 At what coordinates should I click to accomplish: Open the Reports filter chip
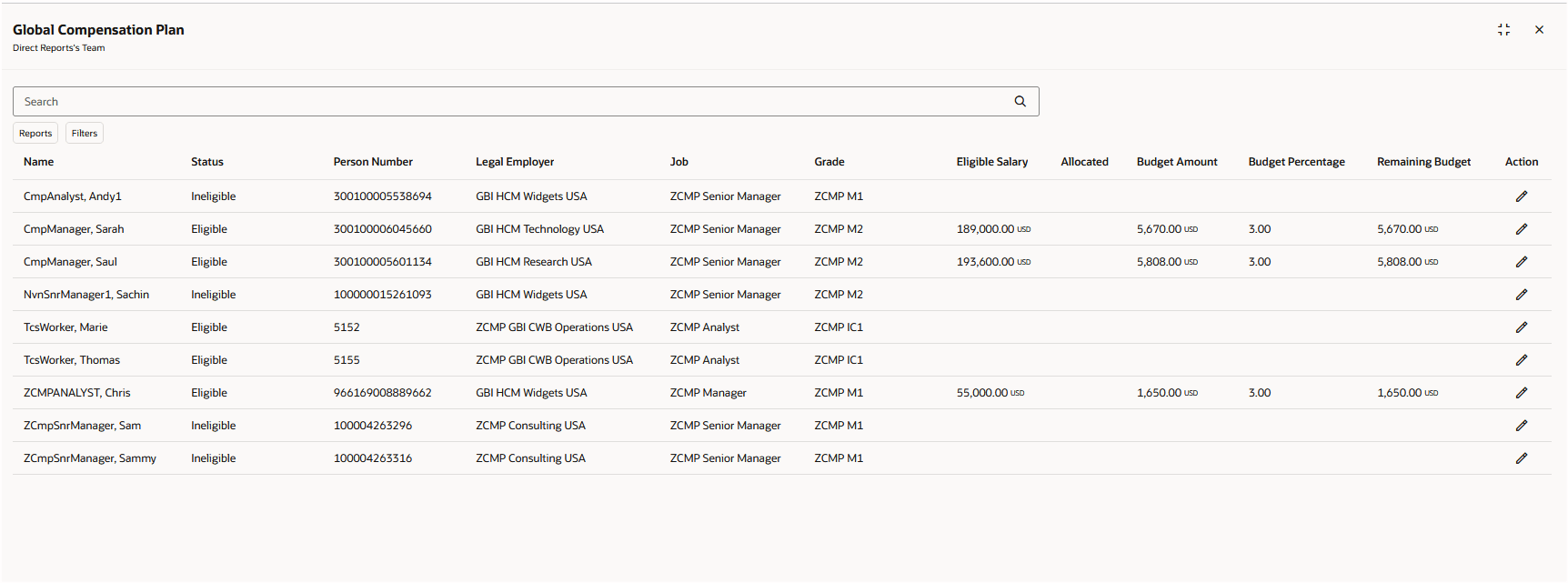(x=35, y=134)
